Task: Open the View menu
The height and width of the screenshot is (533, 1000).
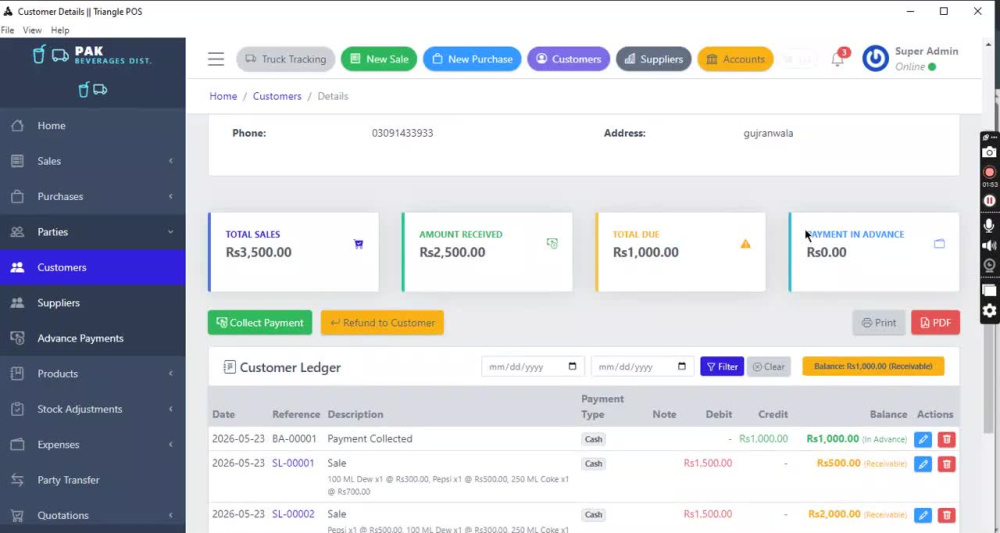Action: (x=32, y=30)
